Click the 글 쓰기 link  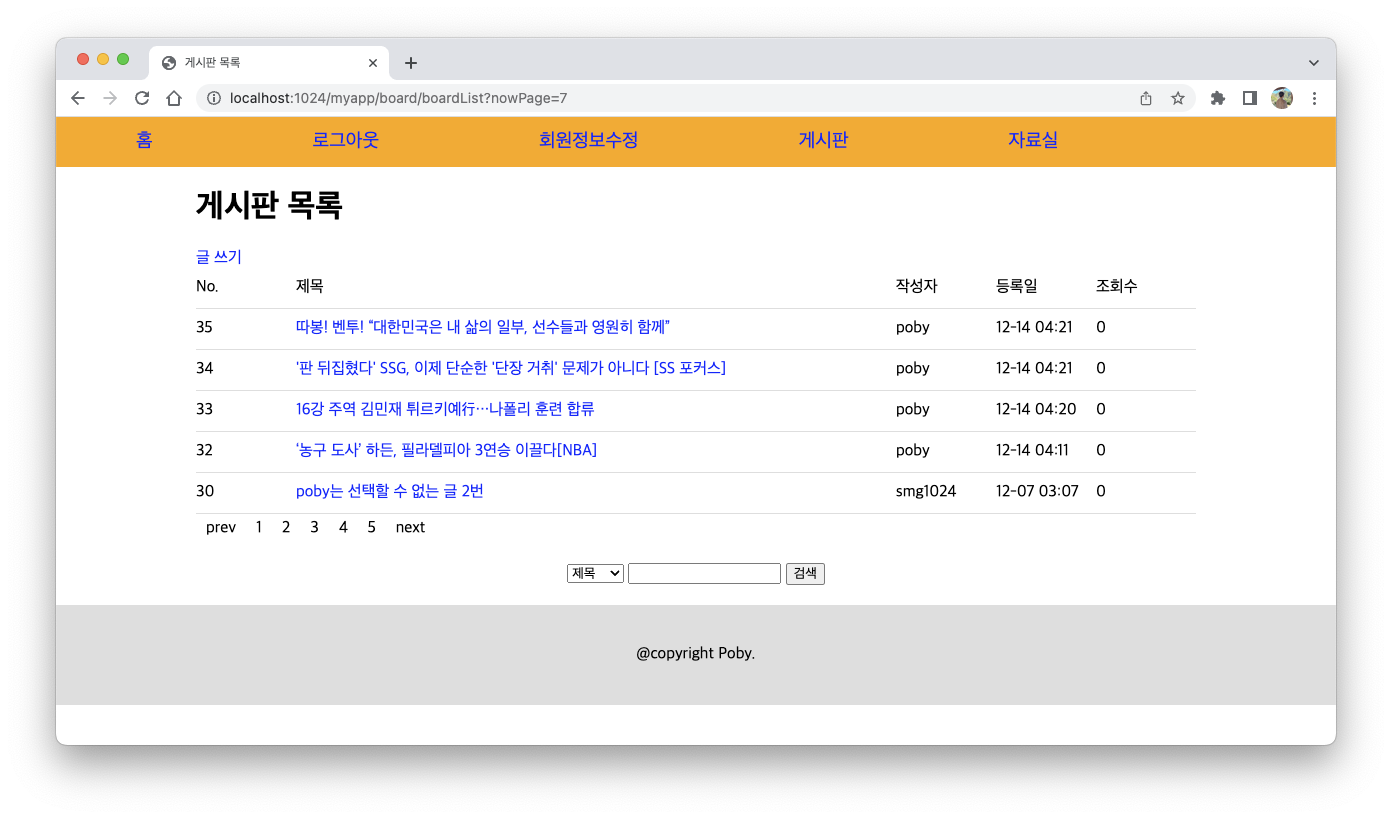[219, 257]
